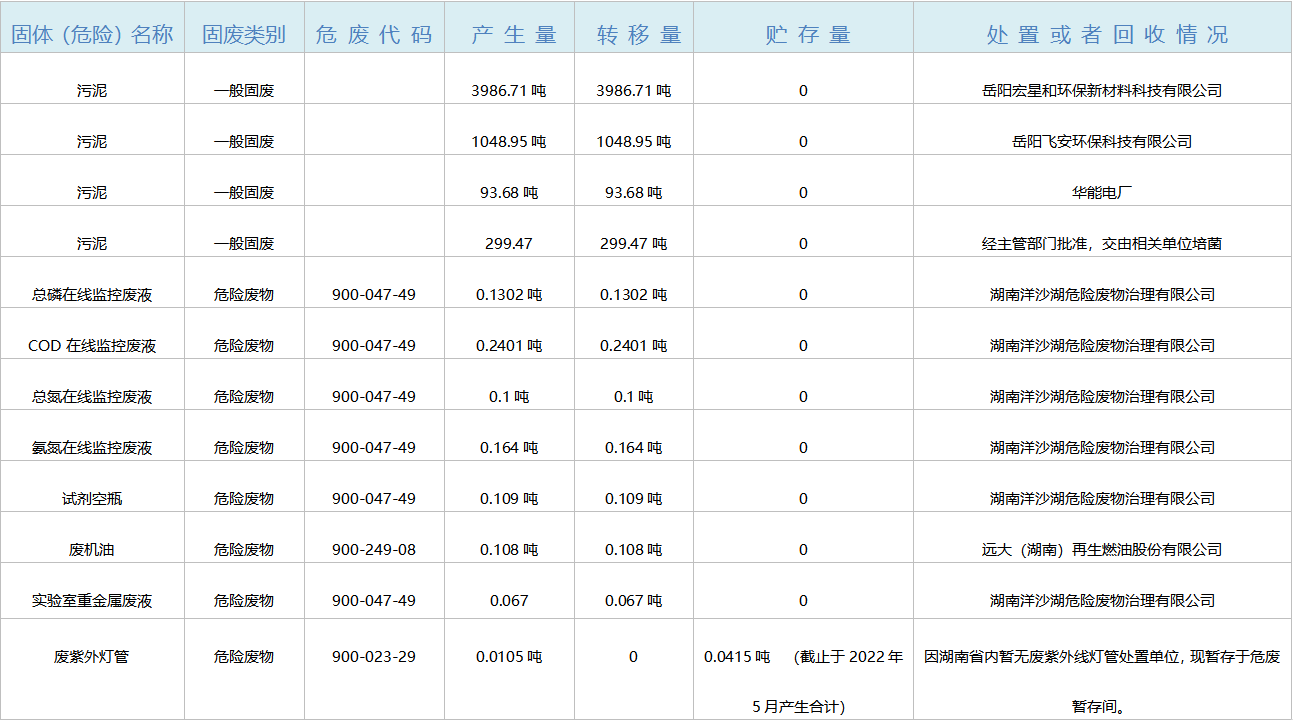Select the 试剂空瓶 cell

pos(92,499)
